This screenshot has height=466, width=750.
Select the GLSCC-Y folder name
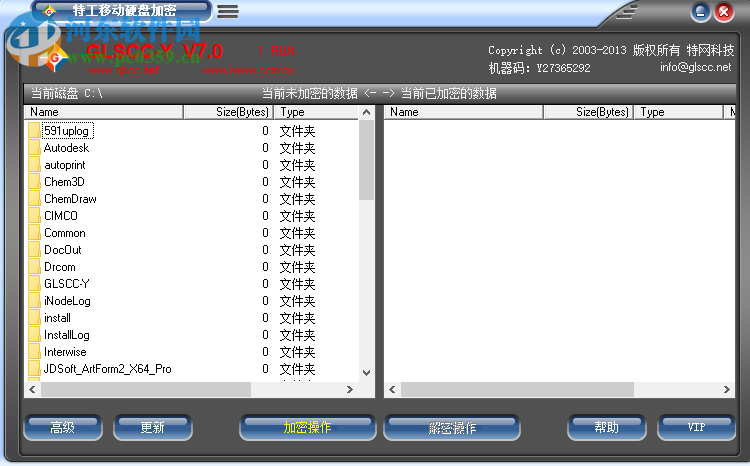tap(66, 284)
